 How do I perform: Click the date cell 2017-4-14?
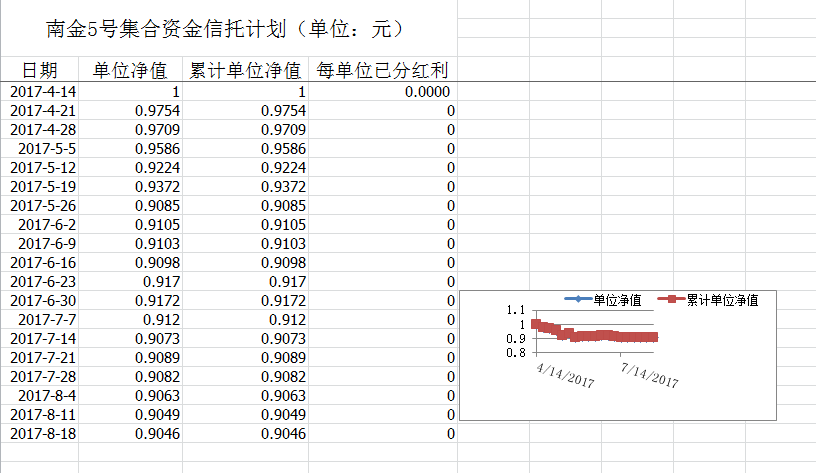tap(43, 92)
